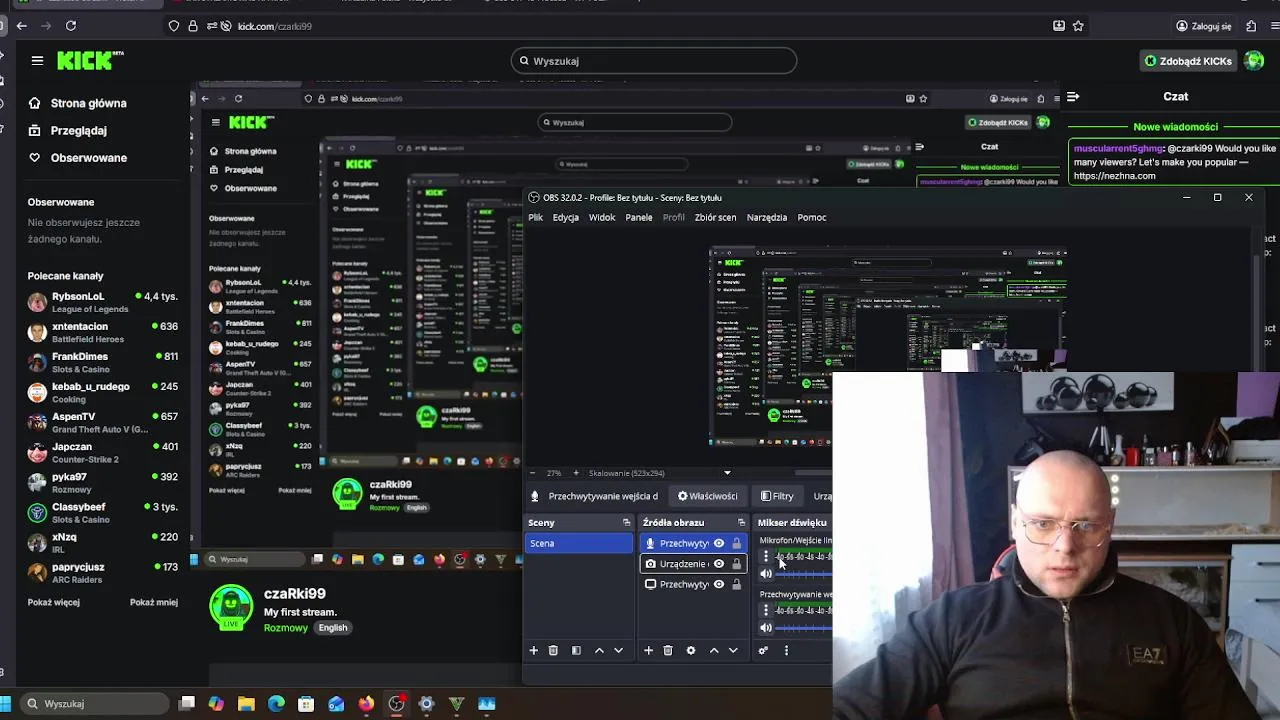
Task: Open the Kick hamburger sidebar menu
Action: point(37,61)
